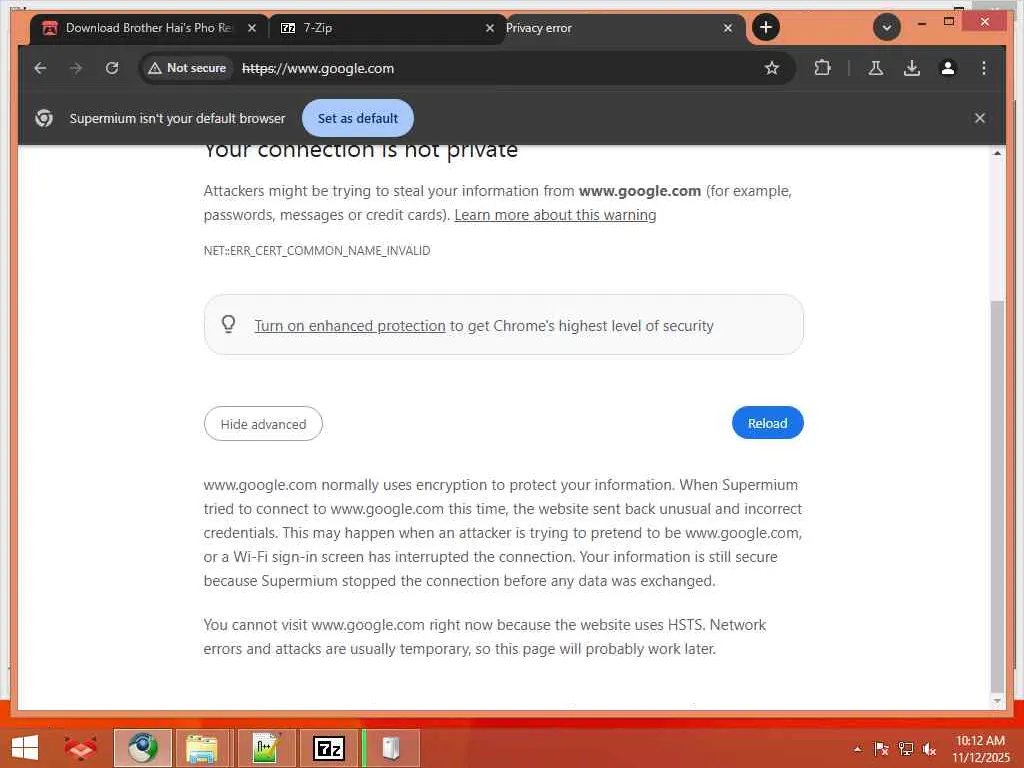
Task: Open the Notepad++ taskbar icon
Action: [x=266, y=748]
